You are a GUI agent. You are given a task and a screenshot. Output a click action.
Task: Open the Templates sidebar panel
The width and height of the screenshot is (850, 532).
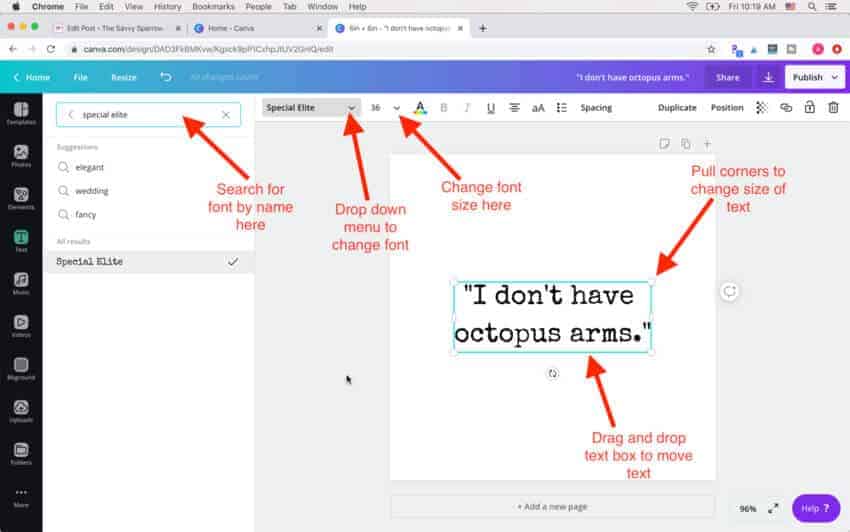click(x=21, y=113)
